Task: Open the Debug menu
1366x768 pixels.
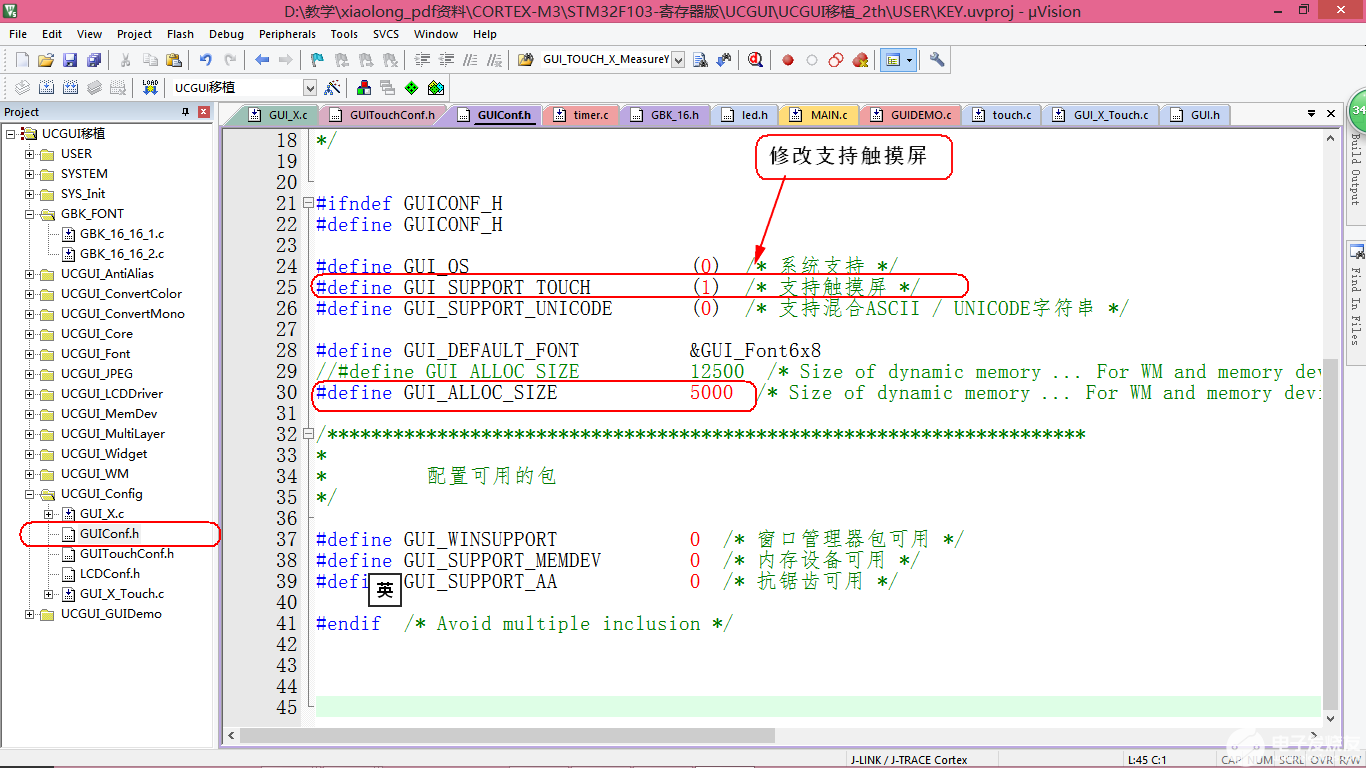Action: point(226,34)
